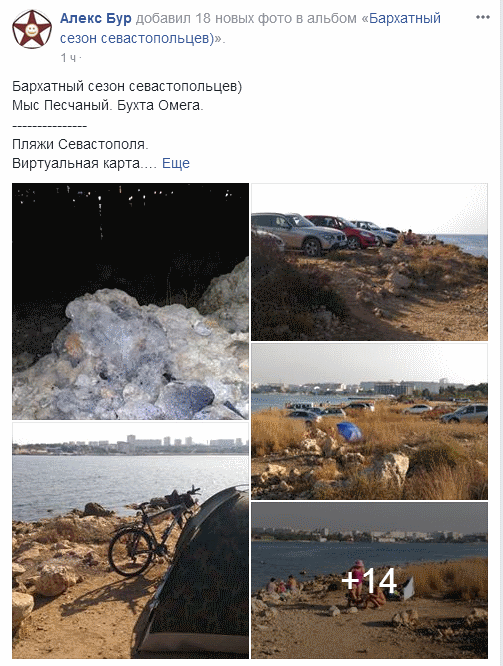Open the parked cars on cliff photo
503x666 pixels.
pos(369,262)
